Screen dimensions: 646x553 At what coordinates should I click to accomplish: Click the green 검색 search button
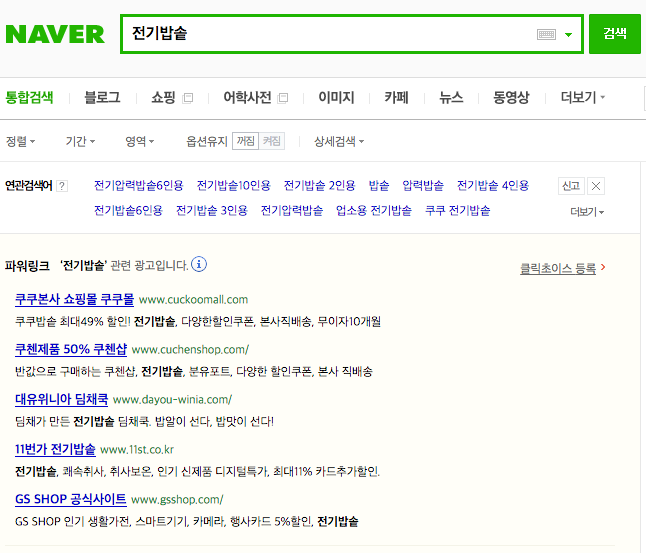615,34
